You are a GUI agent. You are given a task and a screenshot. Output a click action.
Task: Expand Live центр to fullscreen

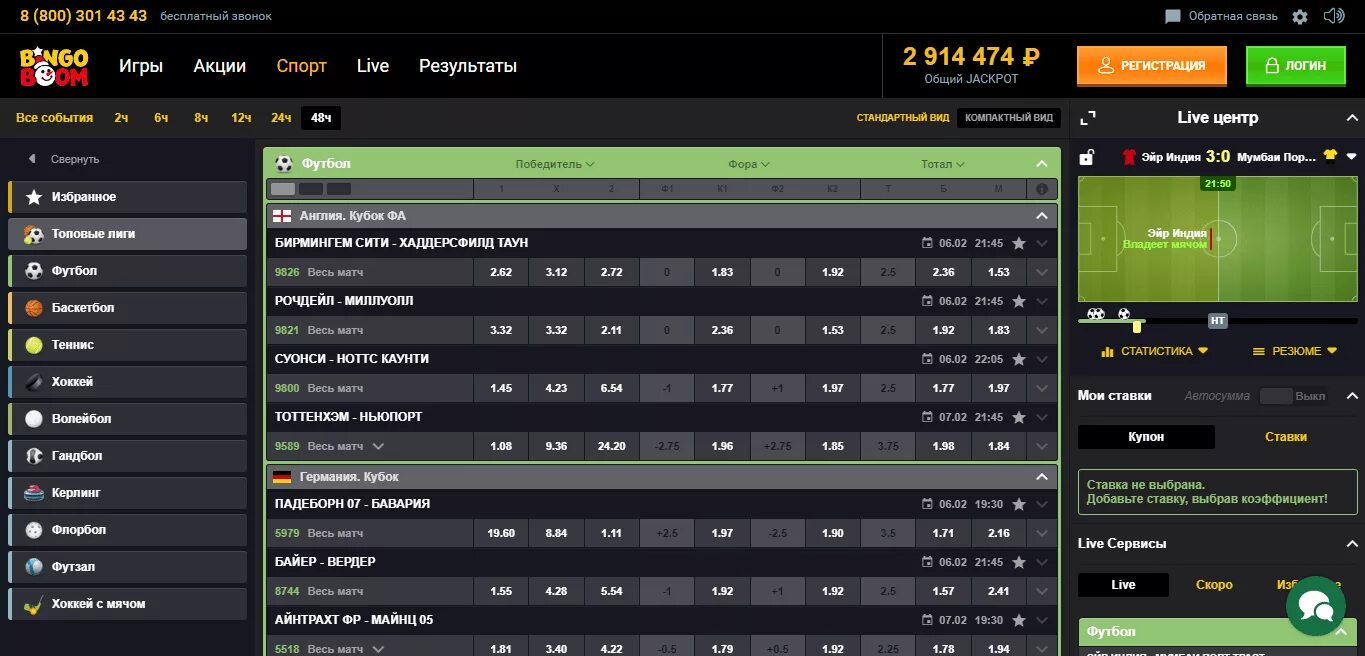[1089, 118]
